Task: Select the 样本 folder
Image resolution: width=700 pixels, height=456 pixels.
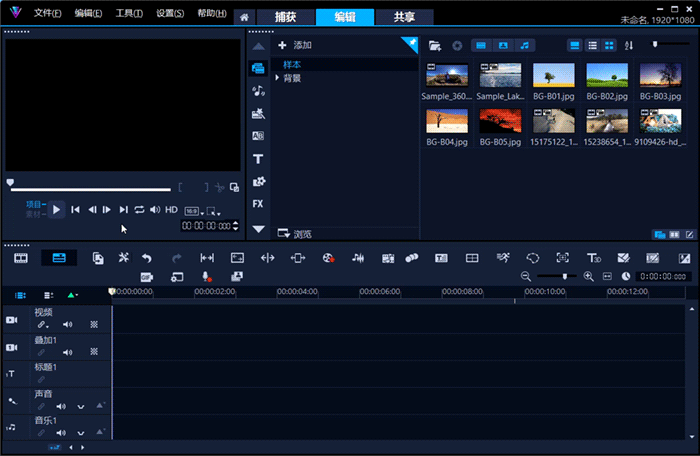Action: pyautogui.click(x=292, y=64)
